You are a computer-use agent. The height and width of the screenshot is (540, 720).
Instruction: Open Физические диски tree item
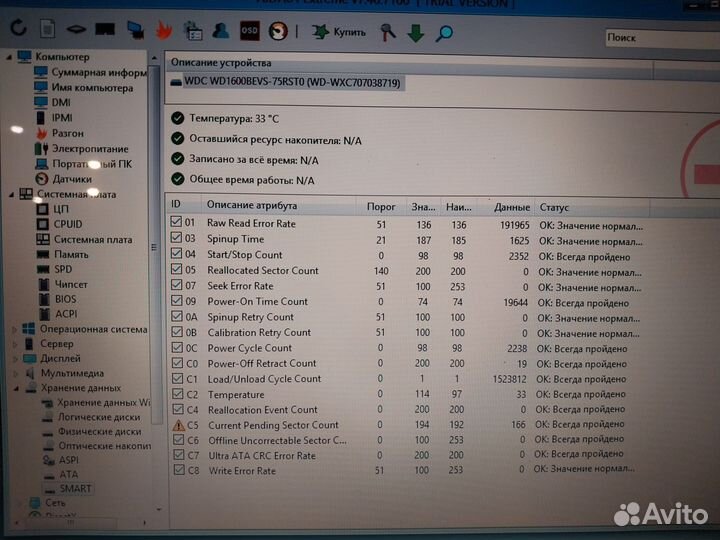click(92, 432)
